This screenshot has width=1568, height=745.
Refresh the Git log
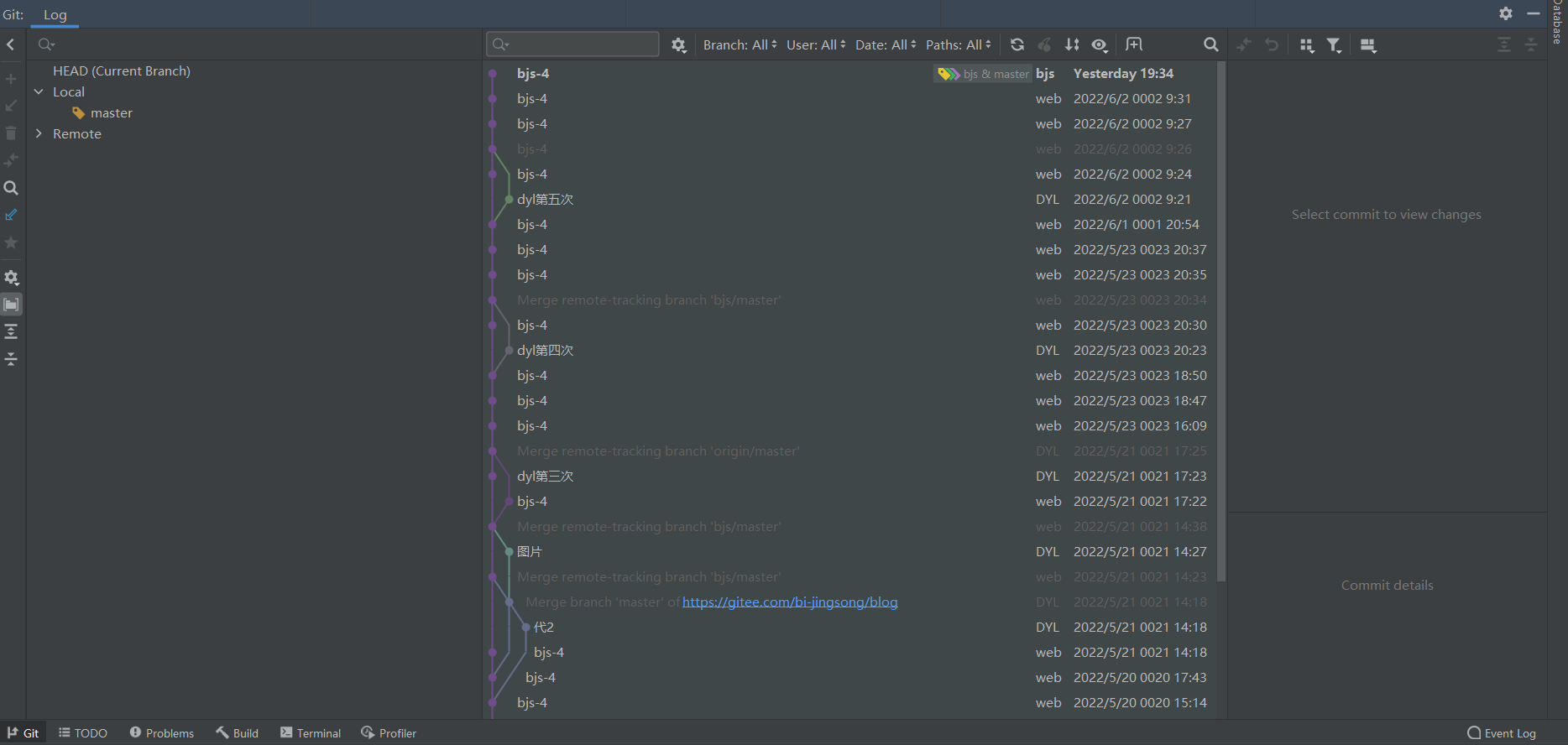[1017, 44]
